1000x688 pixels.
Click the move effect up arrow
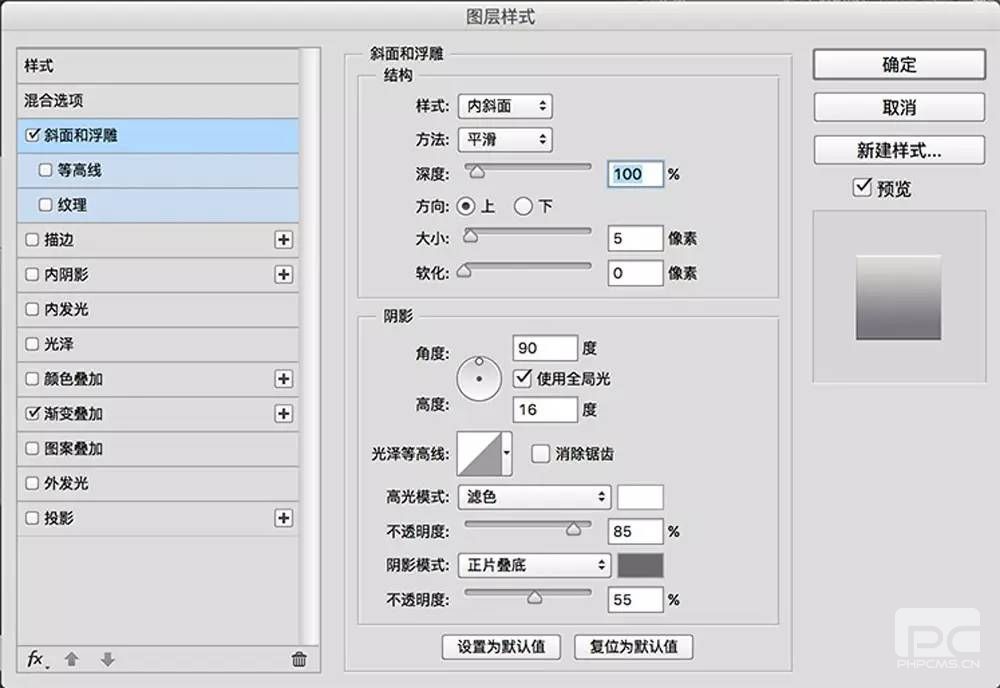pyautogui.click(x=71, y=659)
